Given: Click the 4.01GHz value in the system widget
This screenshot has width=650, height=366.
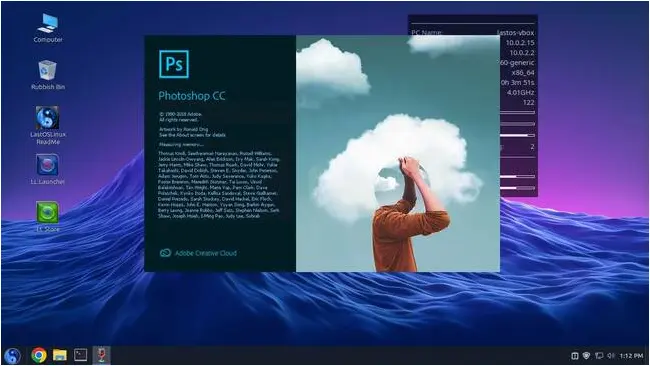Looking at the screenshot, I should pos(521,92).
